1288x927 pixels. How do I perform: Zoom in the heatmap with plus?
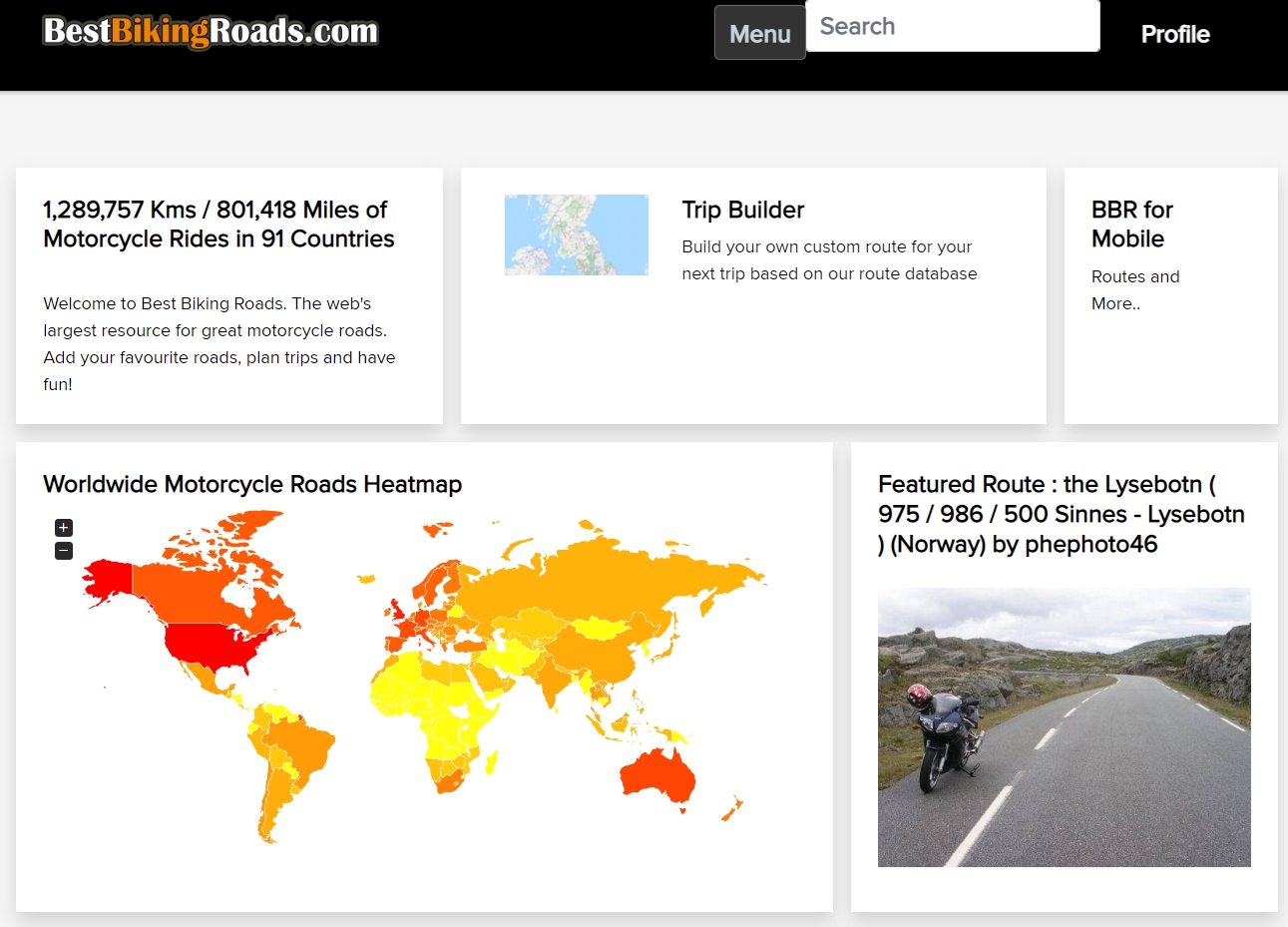[x=64, y=528]
